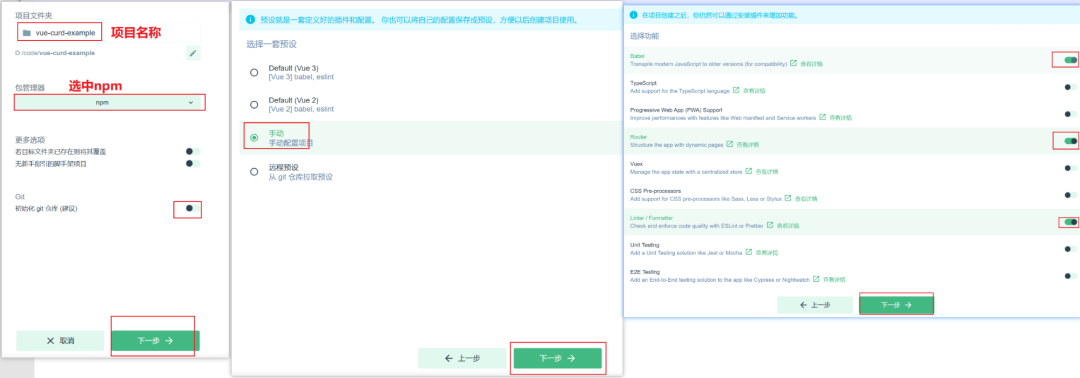Click the 包管理器 label
The image size is (1080, 378).
[x=30, y=87]
